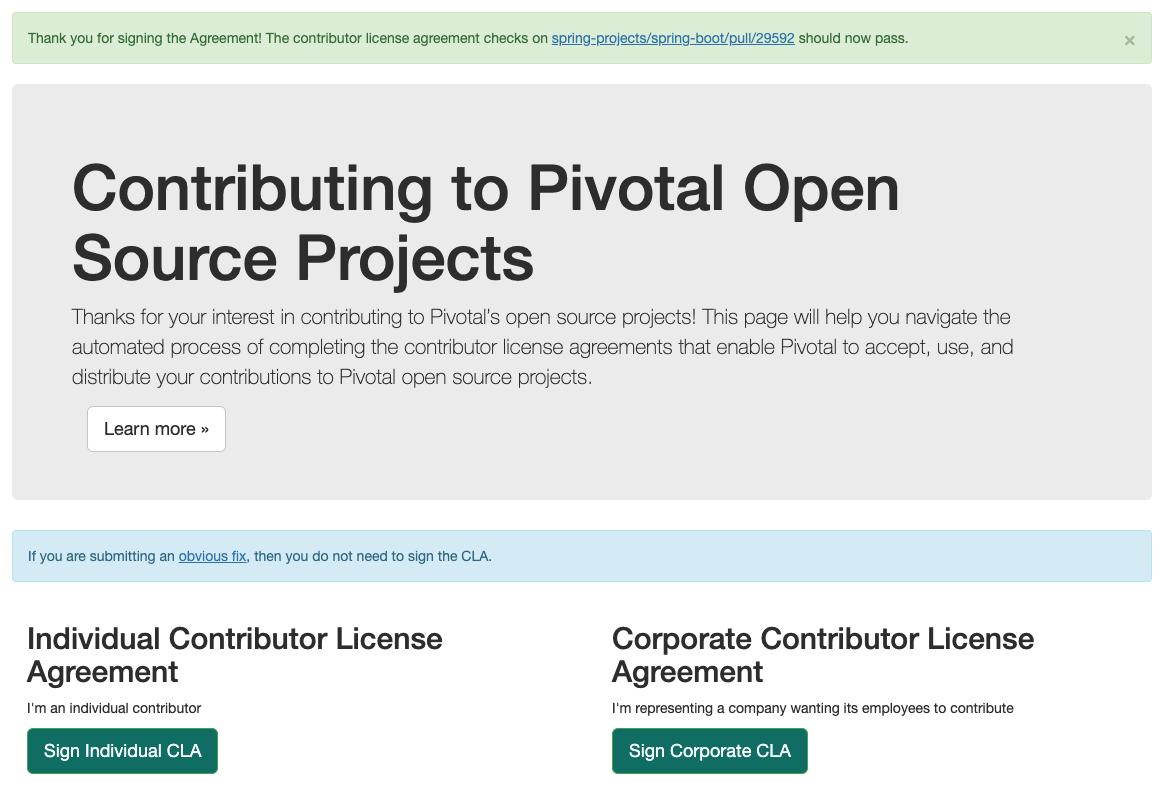1168x793 pixels.
Task: Click the text "then you do not need to sign the CLA"
Action: tap(371, 556)
